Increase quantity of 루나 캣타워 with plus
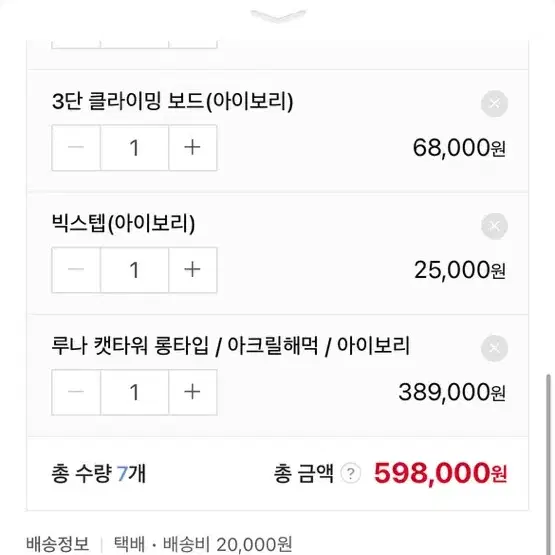Image resolution: width=555 pixels, height=555 pixels. click(x=193, y=392)
